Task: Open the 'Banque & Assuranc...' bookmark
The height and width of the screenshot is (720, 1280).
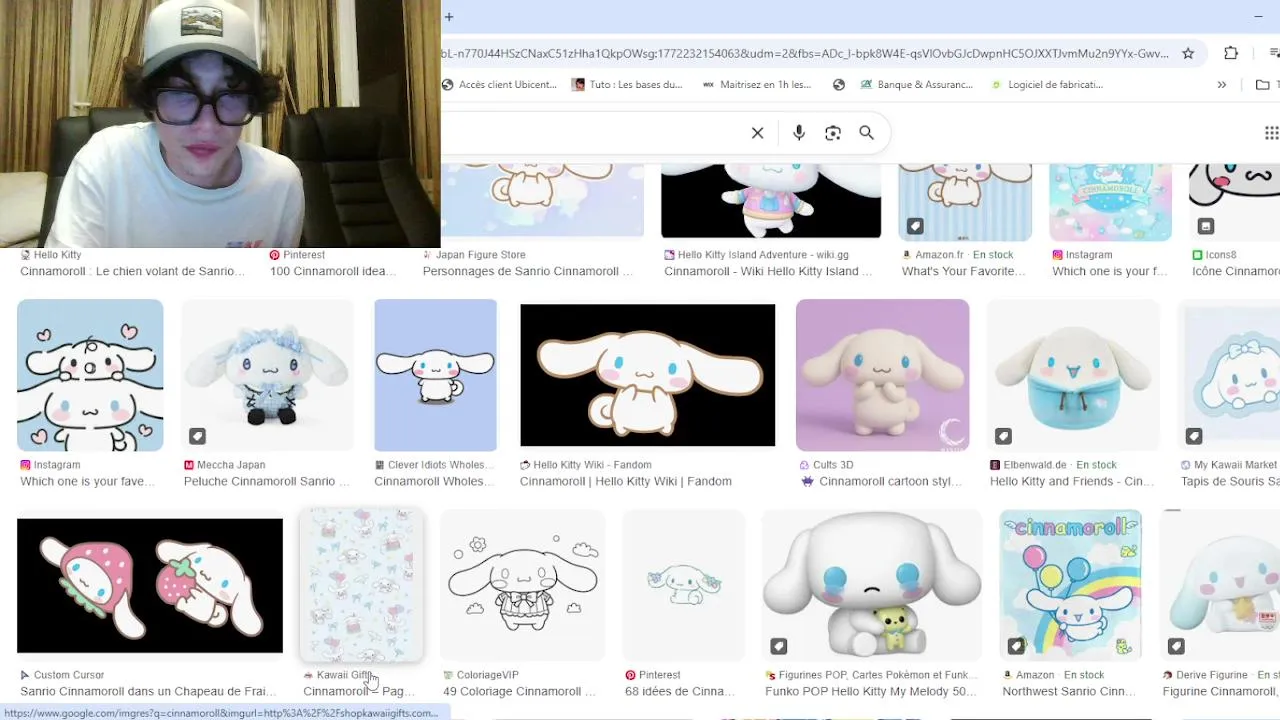Action: pyautogui.click(x=916, y=85)
